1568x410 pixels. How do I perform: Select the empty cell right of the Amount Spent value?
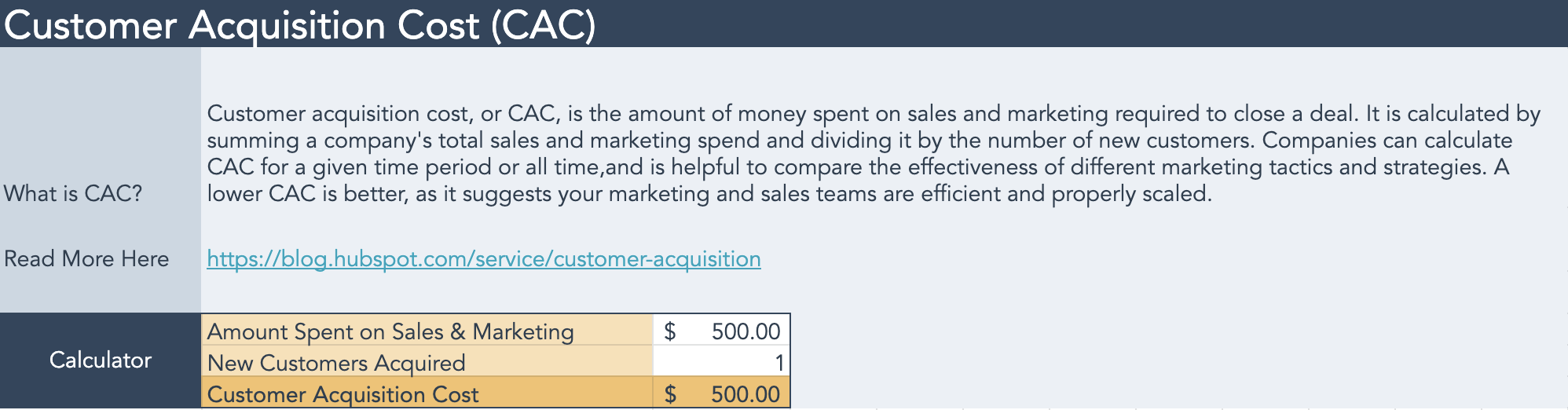coord(833,330)
